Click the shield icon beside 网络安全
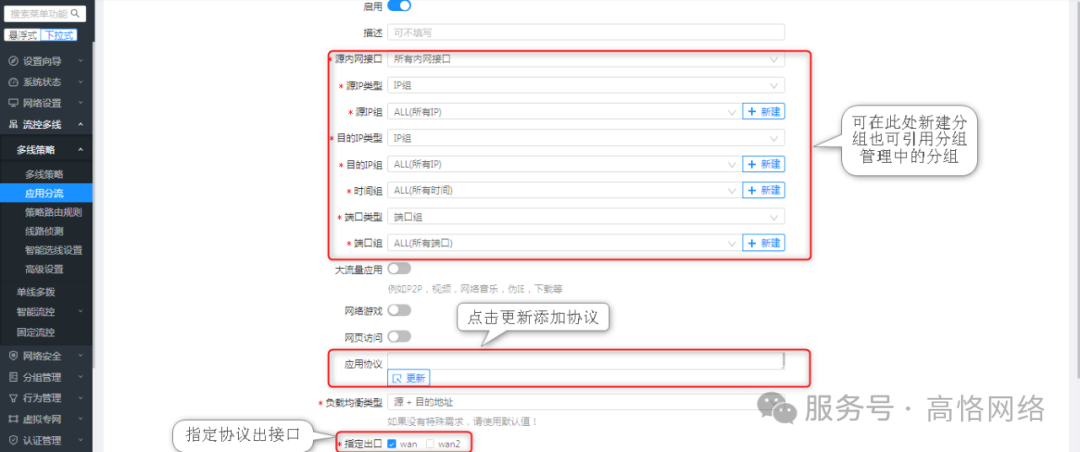This screenshot has width=1080, height=452. pos(13,356)
